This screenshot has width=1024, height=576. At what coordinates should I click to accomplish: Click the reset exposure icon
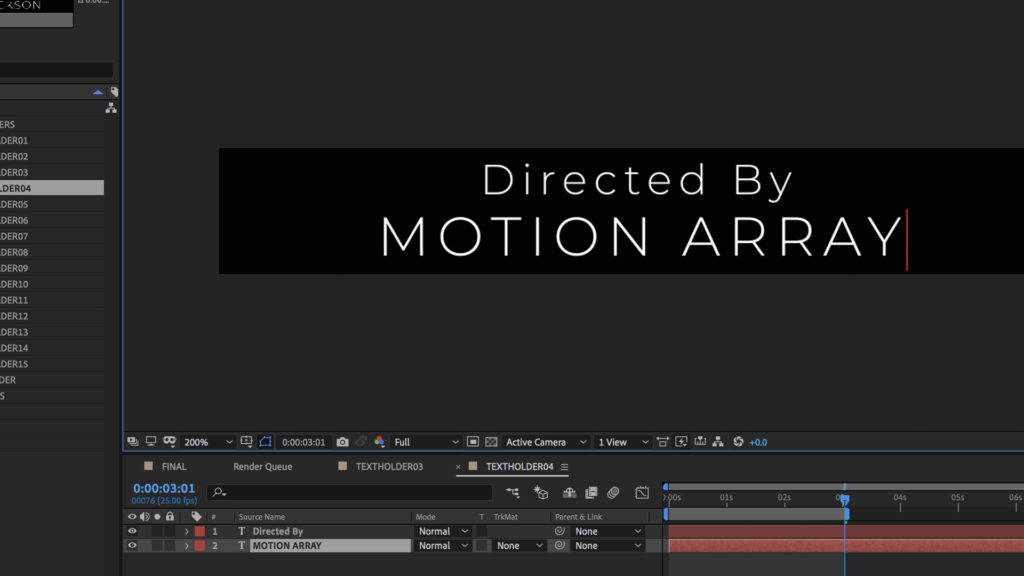(738, 442)
